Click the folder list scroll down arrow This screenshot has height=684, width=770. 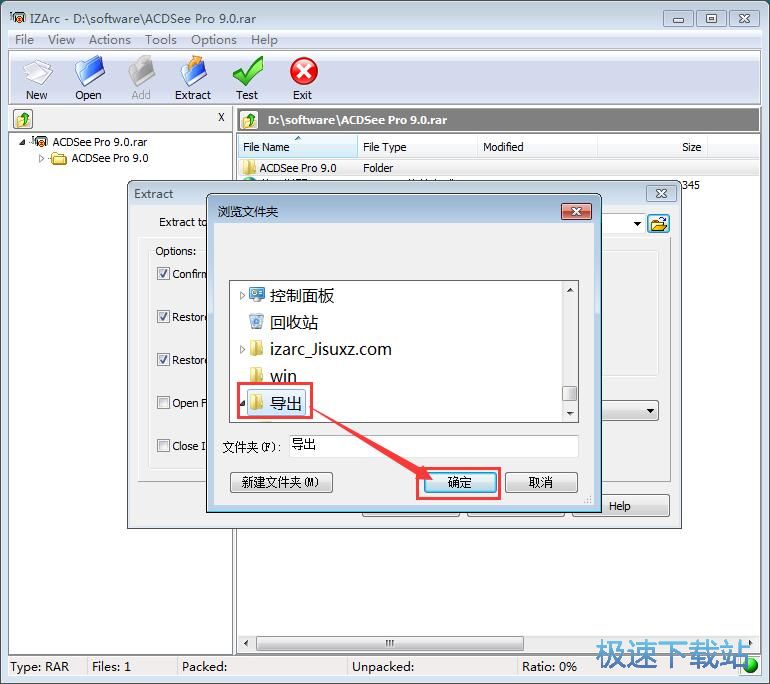click(x=570, y=413)
